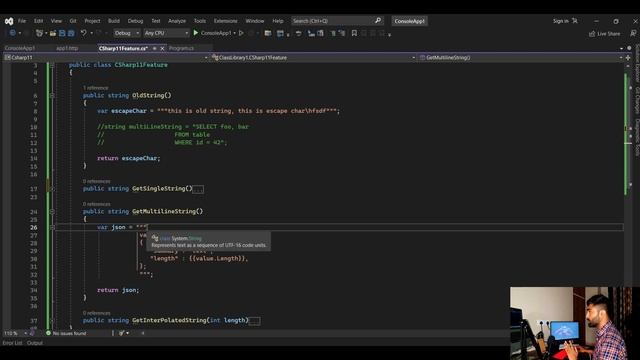Viewport: 640px width, 360px height.
Task: Open the File menu
Action: click(22, 21)
